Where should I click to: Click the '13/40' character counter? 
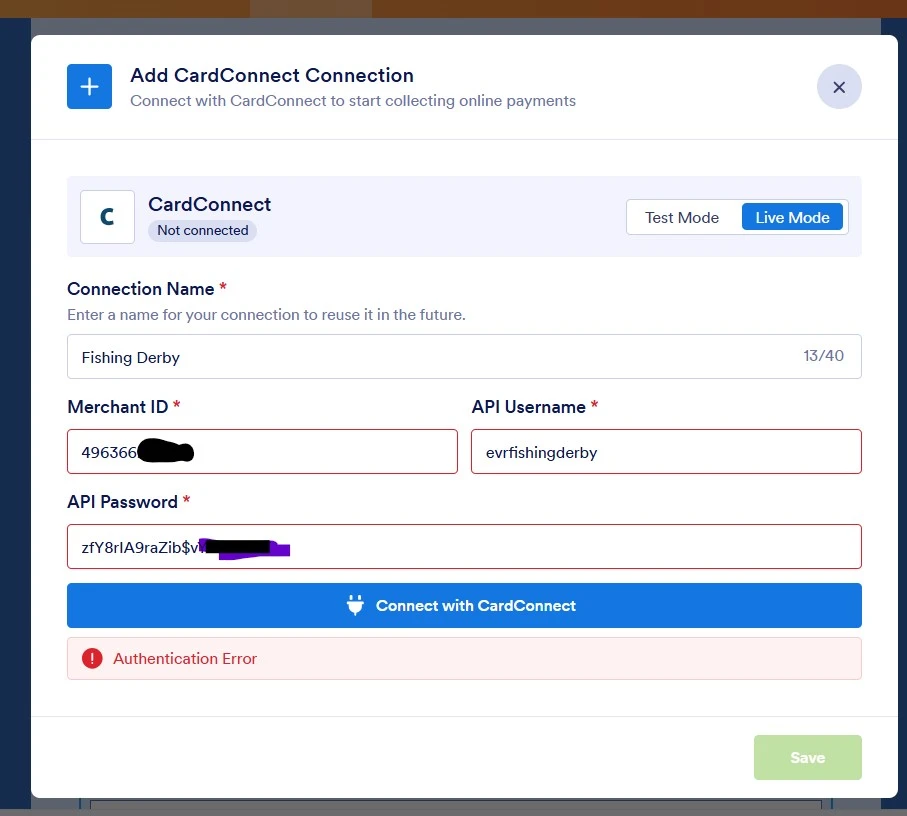pyautogui.click(x=823, y=356)
